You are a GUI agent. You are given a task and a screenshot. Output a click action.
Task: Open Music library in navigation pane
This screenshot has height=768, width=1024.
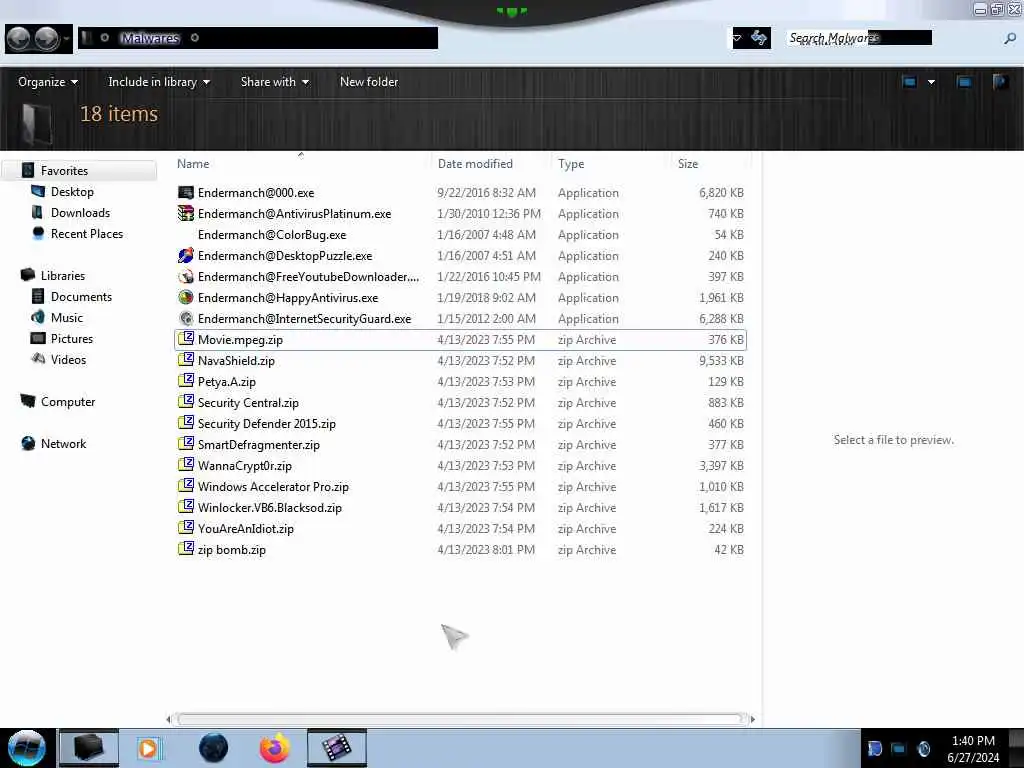tap(67, 317)
